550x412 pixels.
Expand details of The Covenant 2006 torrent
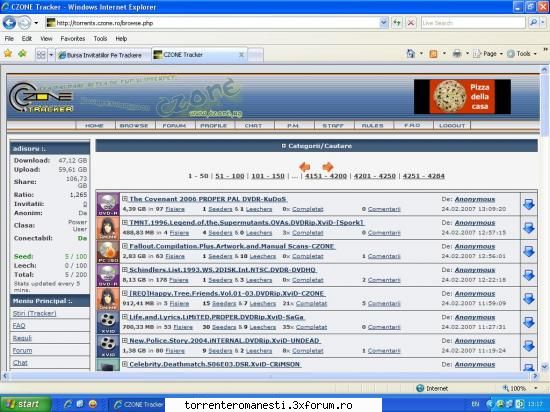125,199
